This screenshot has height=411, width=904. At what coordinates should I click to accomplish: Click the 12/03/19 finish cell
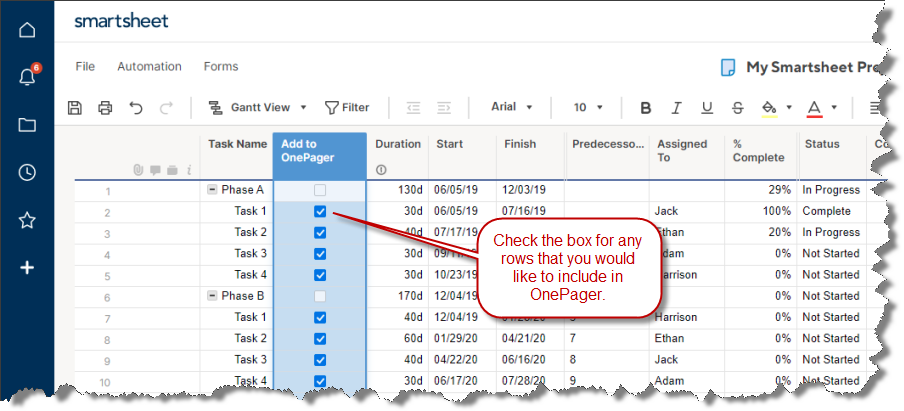click(x=530, y=190)
